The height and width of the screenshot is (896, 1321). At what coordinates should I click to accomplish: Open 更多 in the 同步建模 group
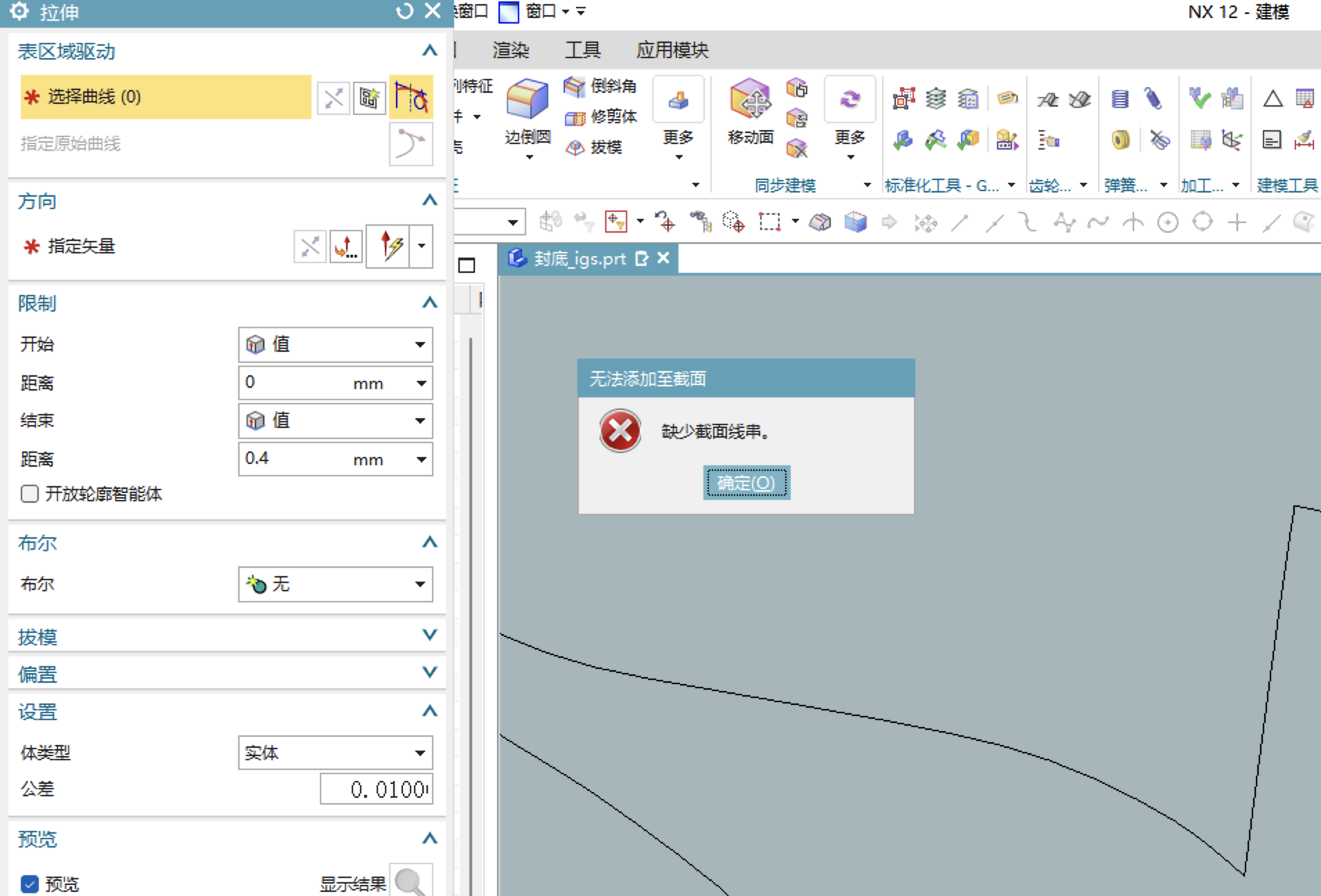click(850, 119)
